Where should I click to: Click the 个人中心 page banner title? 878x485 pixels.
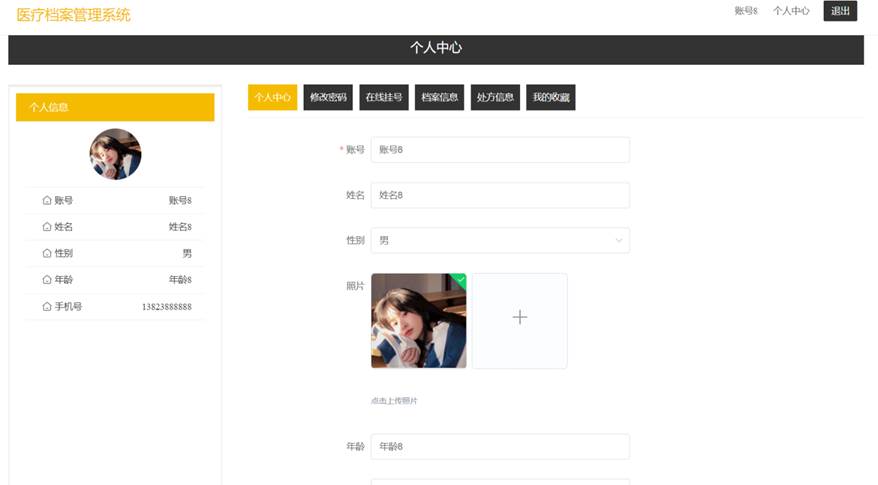click(436, 48)
